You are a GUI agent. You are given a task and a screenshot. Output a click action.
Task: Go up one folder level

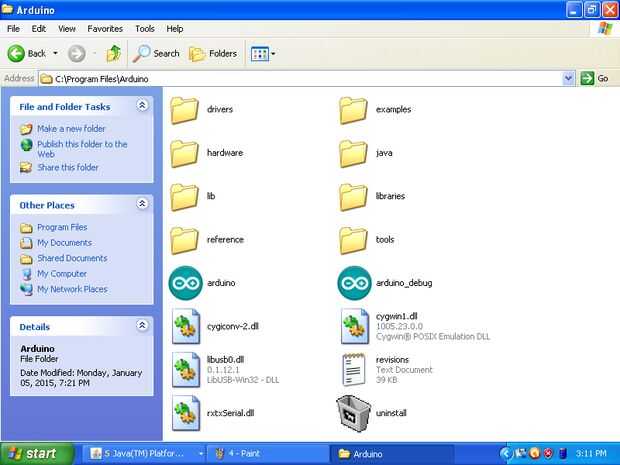point(113,53)
